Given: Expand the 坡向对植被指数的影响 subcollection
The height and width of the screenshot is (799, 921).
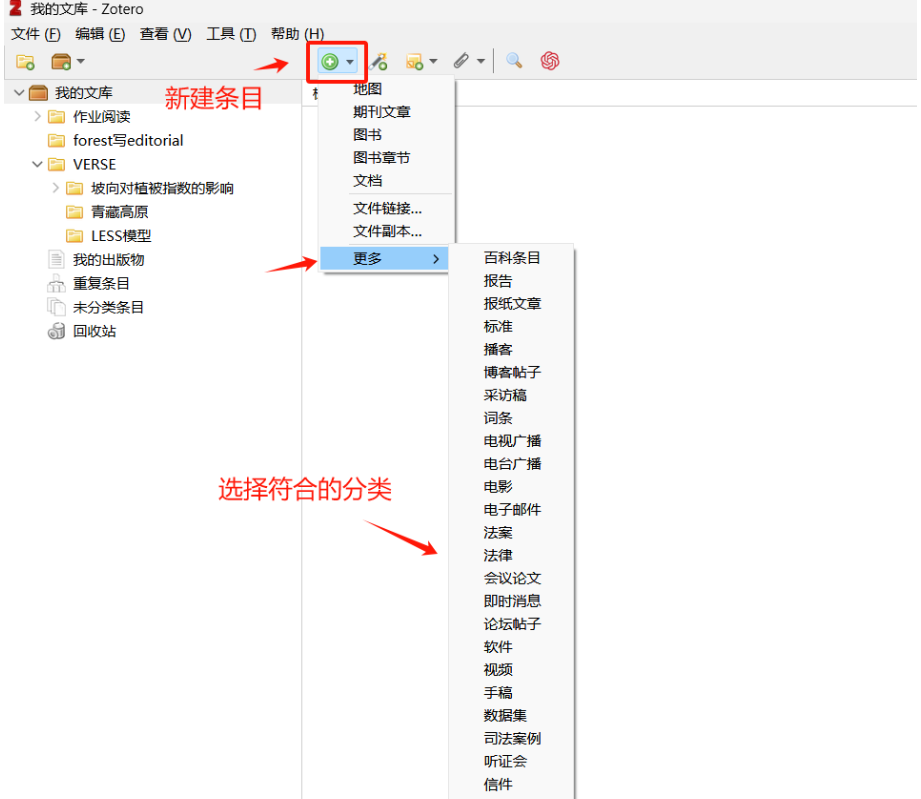Looking at the screenshot, I should pos(56,188).
